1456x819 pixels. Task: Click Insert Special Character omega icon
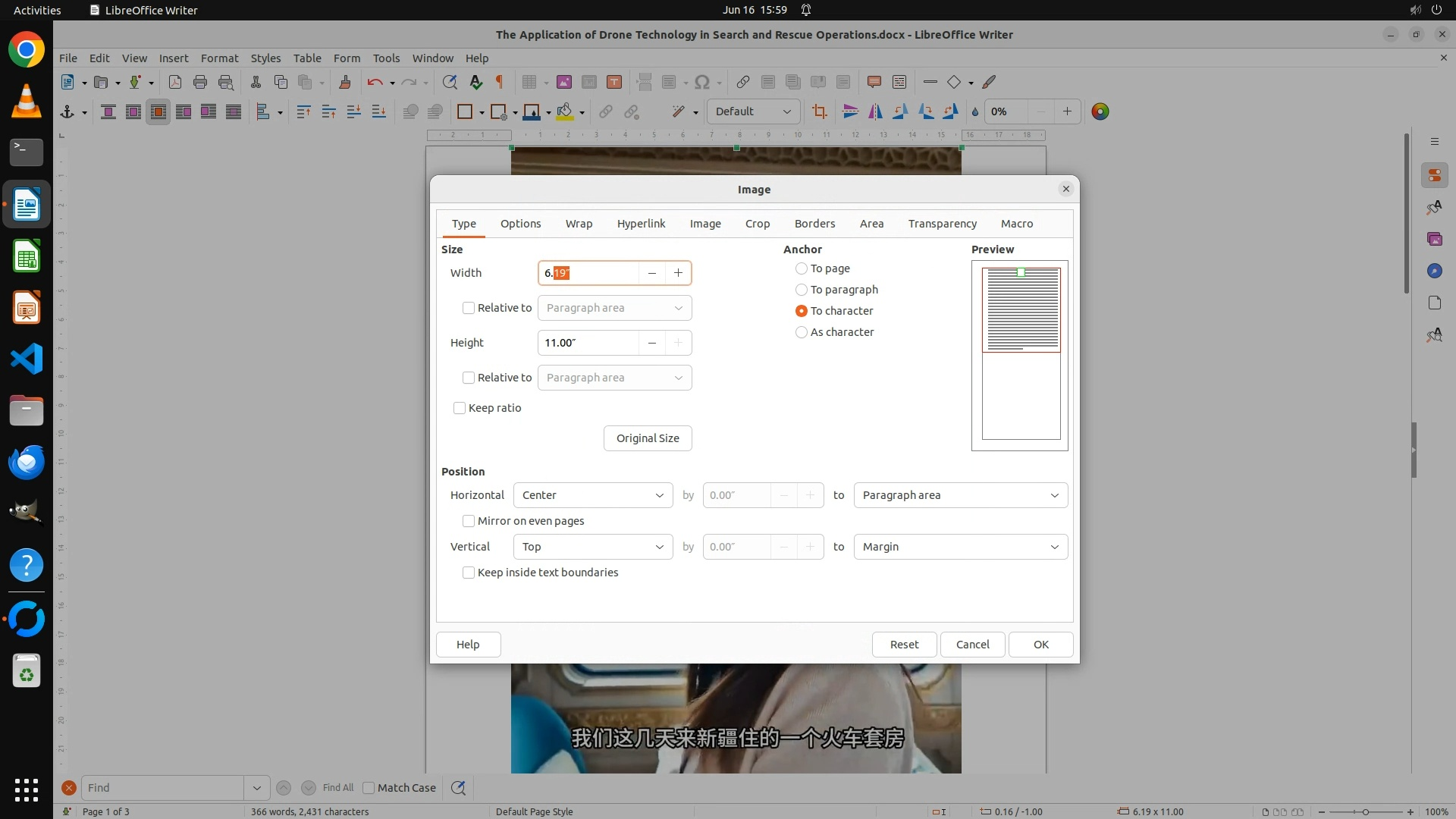point(702,82)
